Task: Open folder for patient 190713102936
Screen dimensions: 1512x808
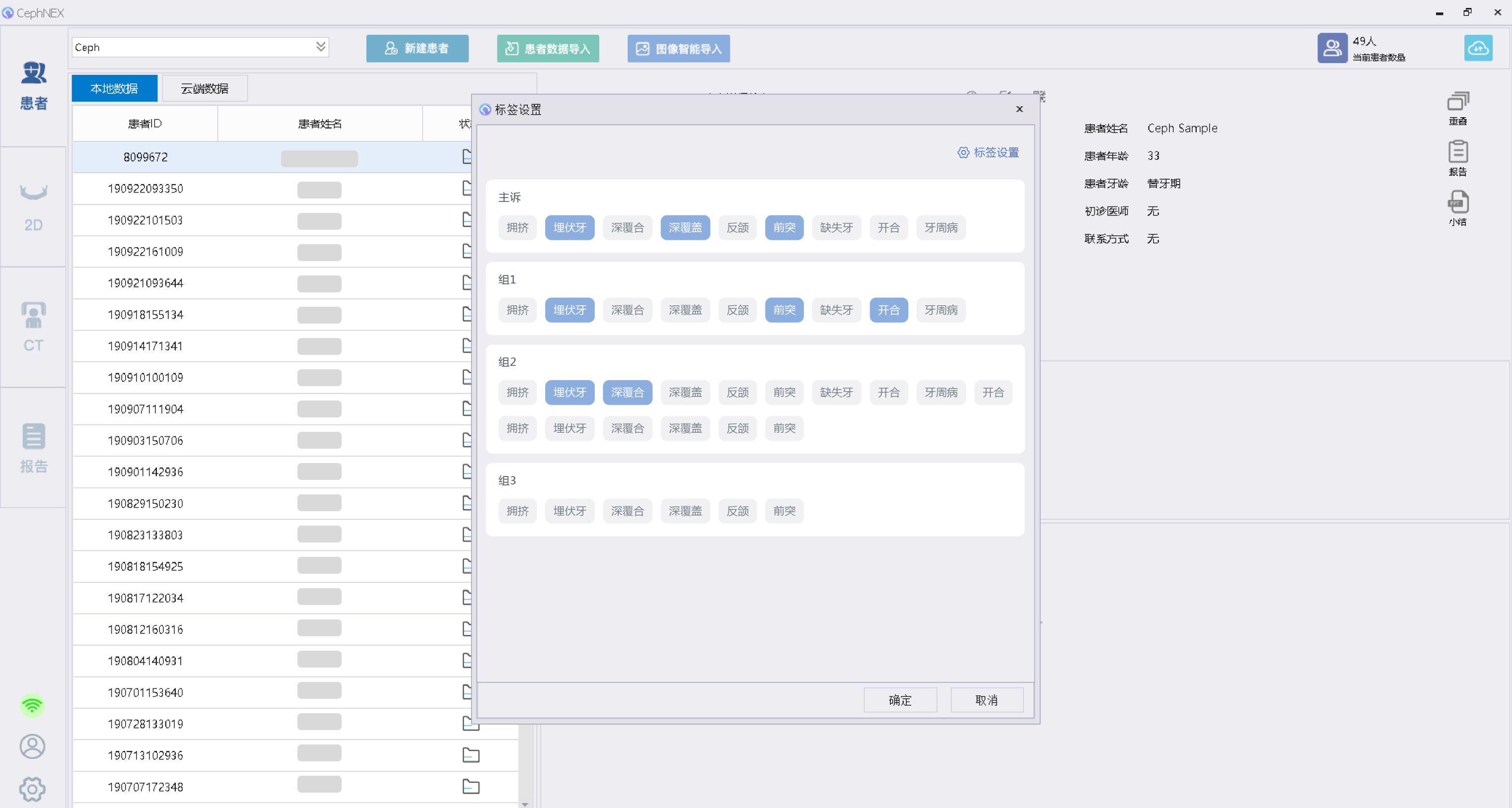Action: (x=471, y=754)
